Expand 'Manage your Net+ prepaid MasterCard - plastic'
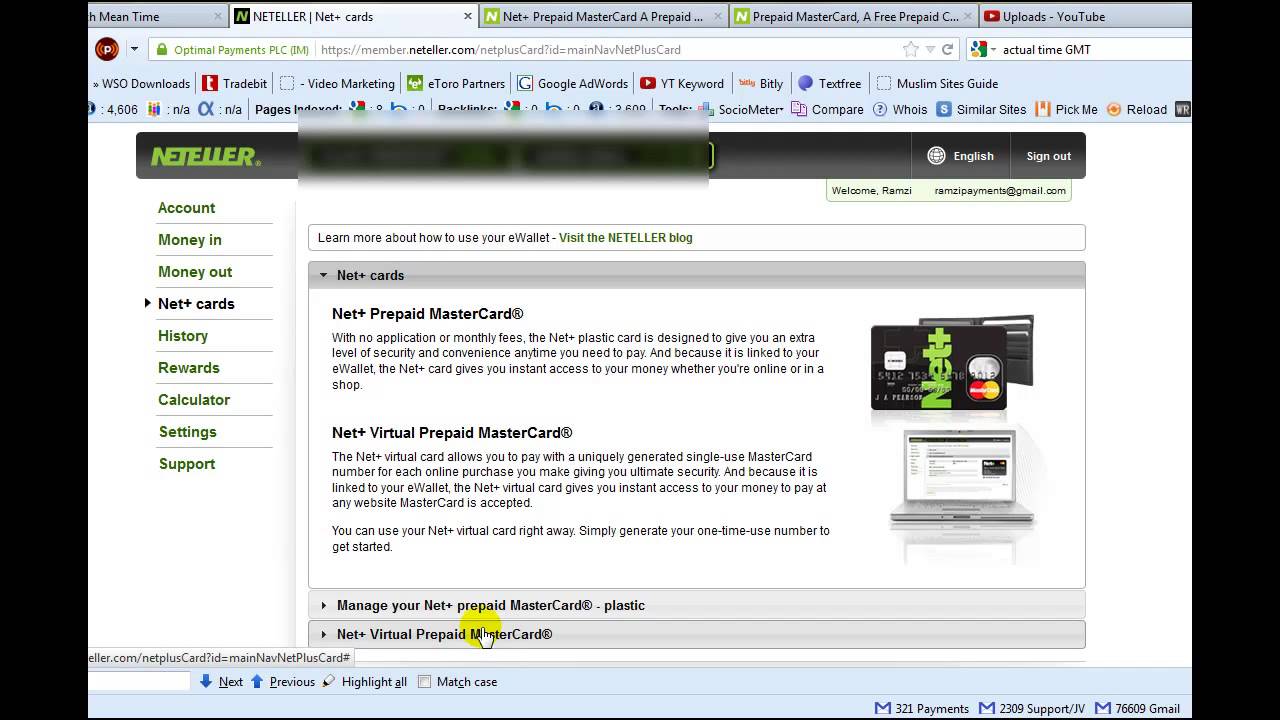The image size is (1280, 720). (x=696, y=605)
